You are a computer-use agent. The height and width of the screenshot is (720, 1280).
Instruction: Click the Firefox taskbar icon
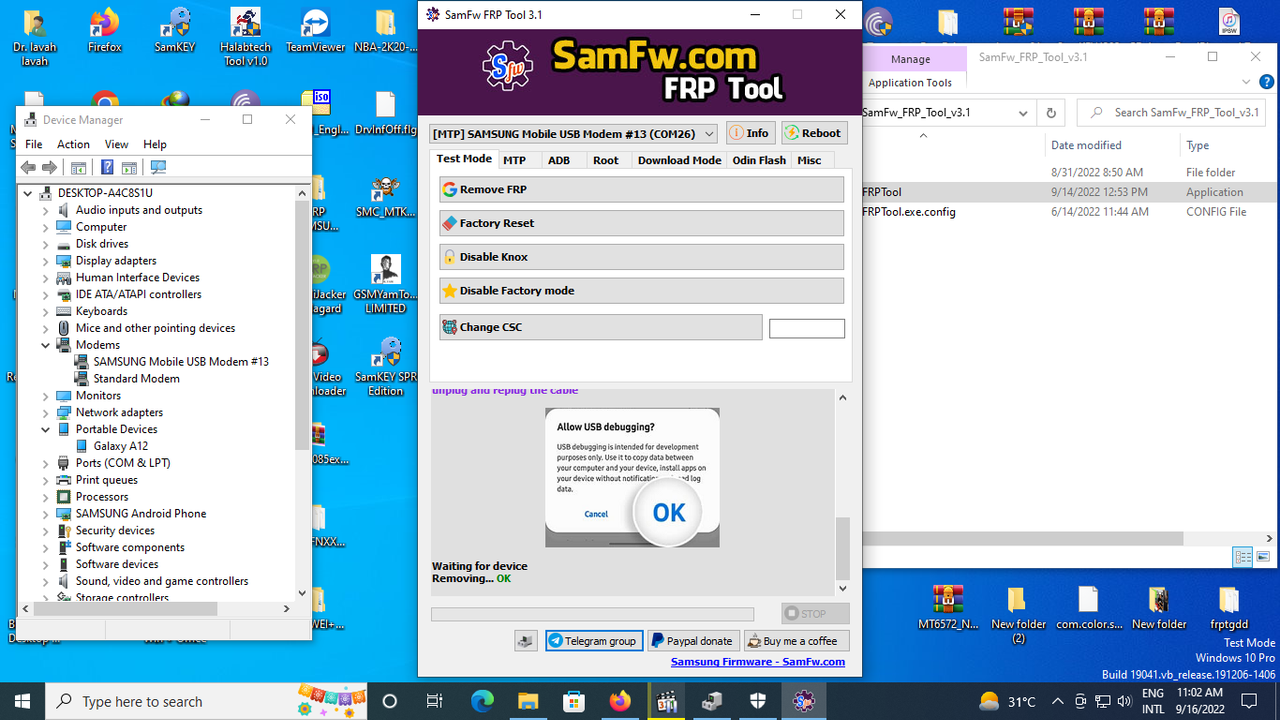pyautogui.click(x=620, y=701)
